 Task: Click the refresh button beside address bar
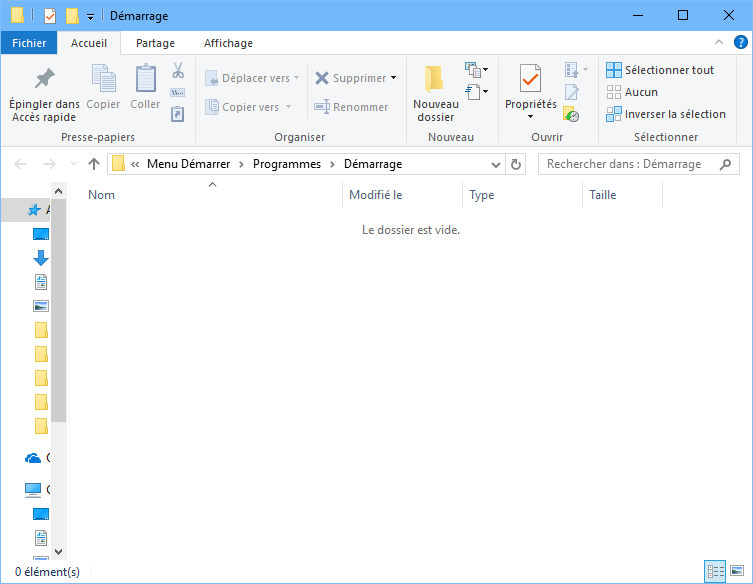pyautogui.click(x=516, y=164)
